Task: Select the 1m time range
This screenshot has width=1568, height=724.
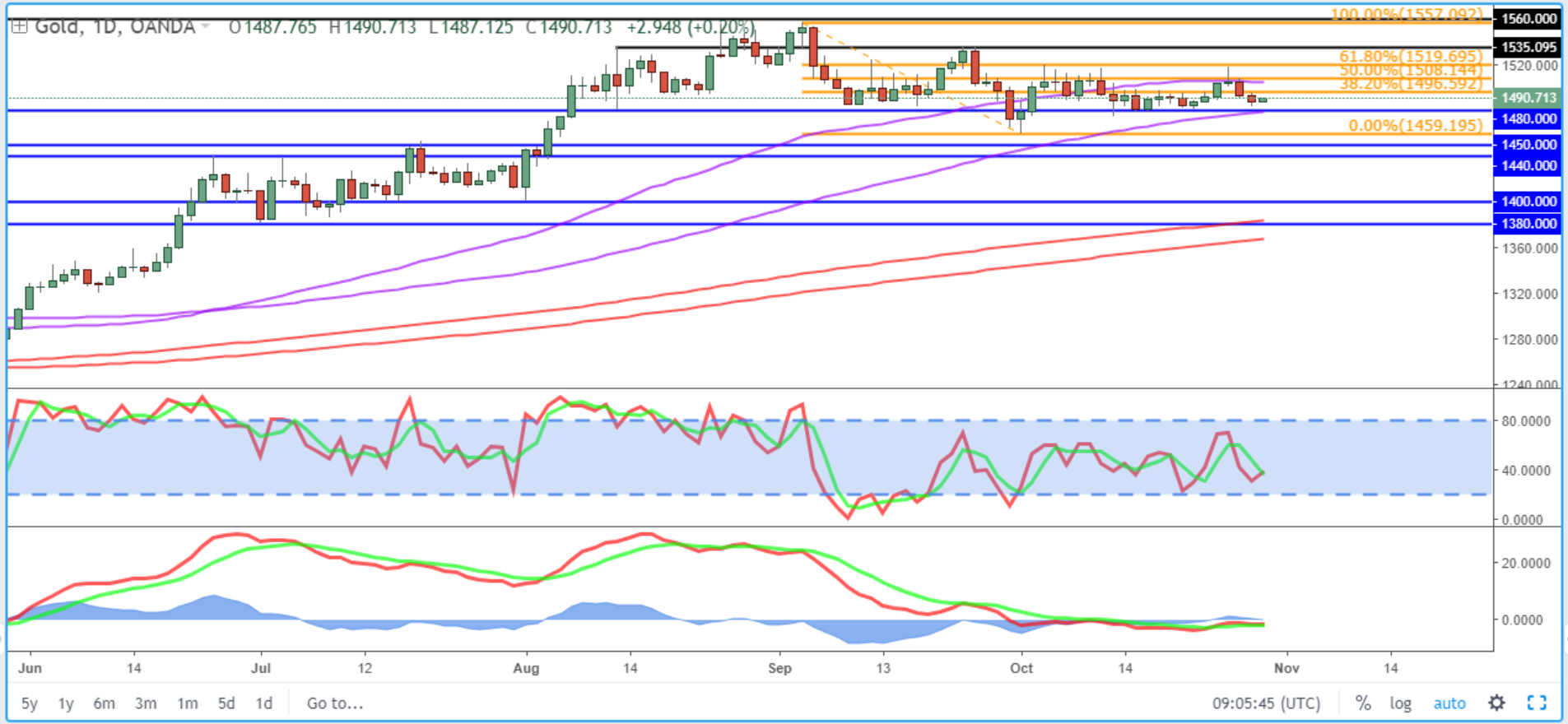Action: click(188, 703)
